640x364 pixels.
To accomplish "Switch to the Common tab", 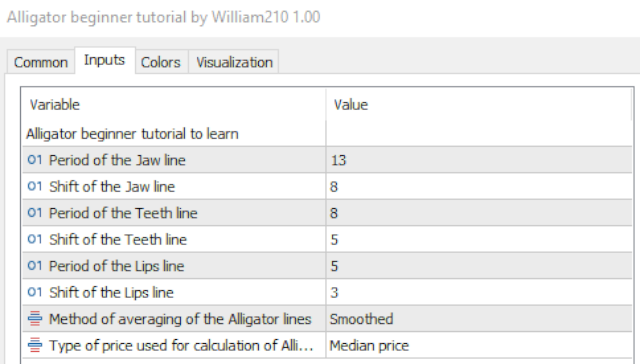I will (41, 62).
